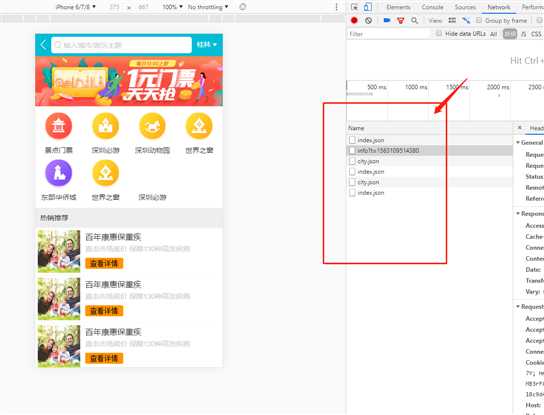Click 查看详情 on the topmost product listing
Viewport: 544px width, 415px height.
[x=104, y=263]
